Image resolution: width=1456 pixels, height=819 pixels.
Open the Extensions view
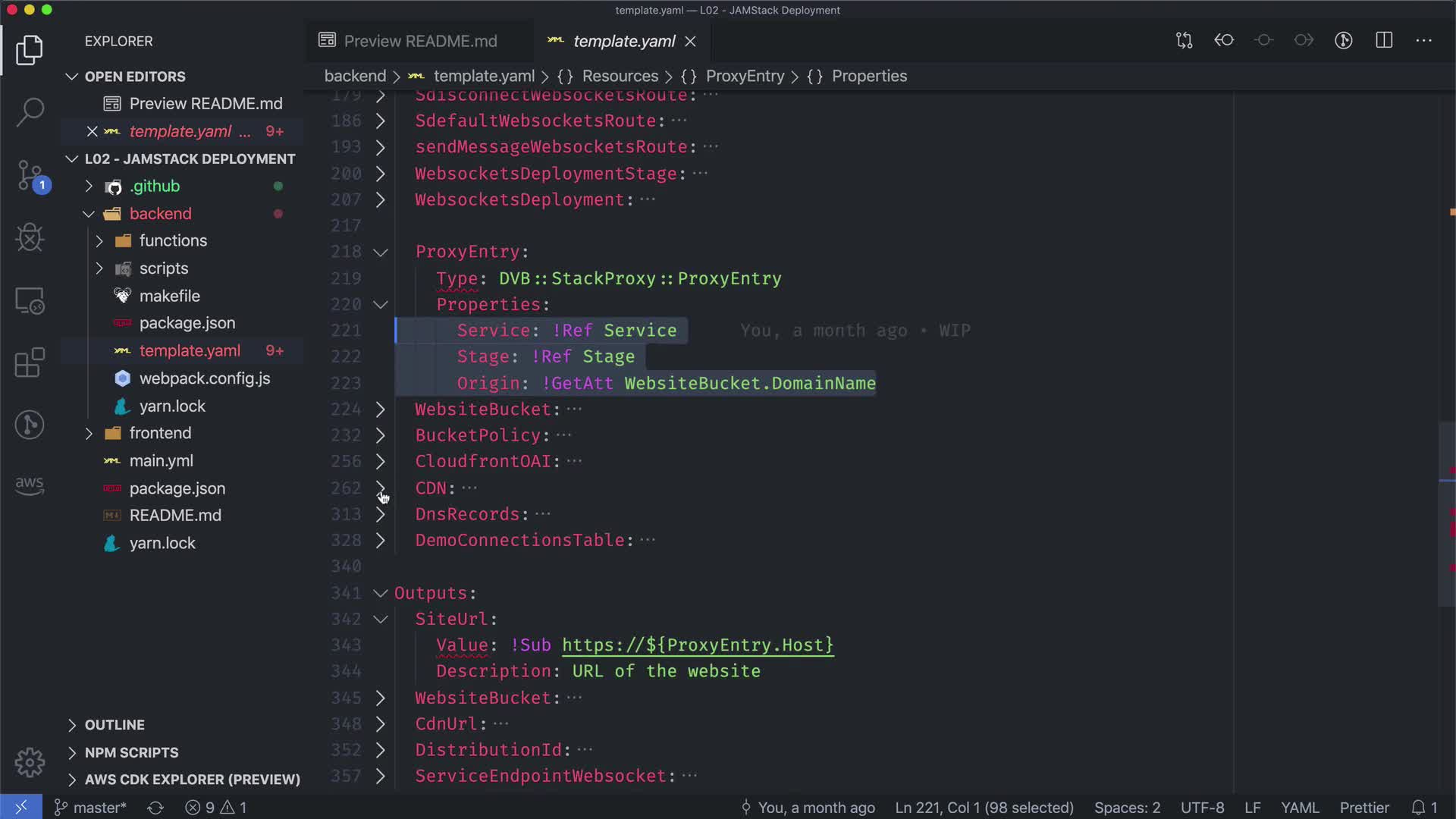tap(30, 362)
